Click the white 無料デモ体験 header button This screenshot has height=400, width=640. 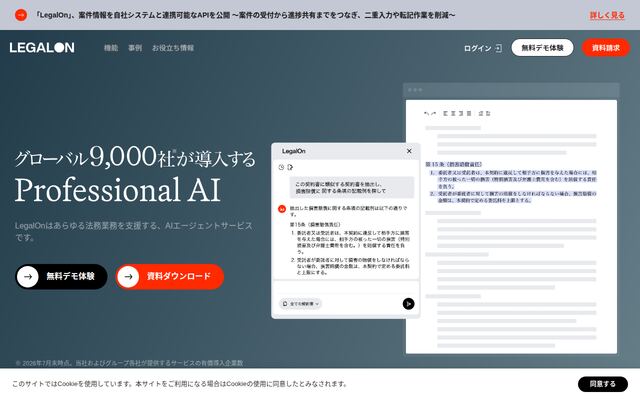tap(542, 48)
